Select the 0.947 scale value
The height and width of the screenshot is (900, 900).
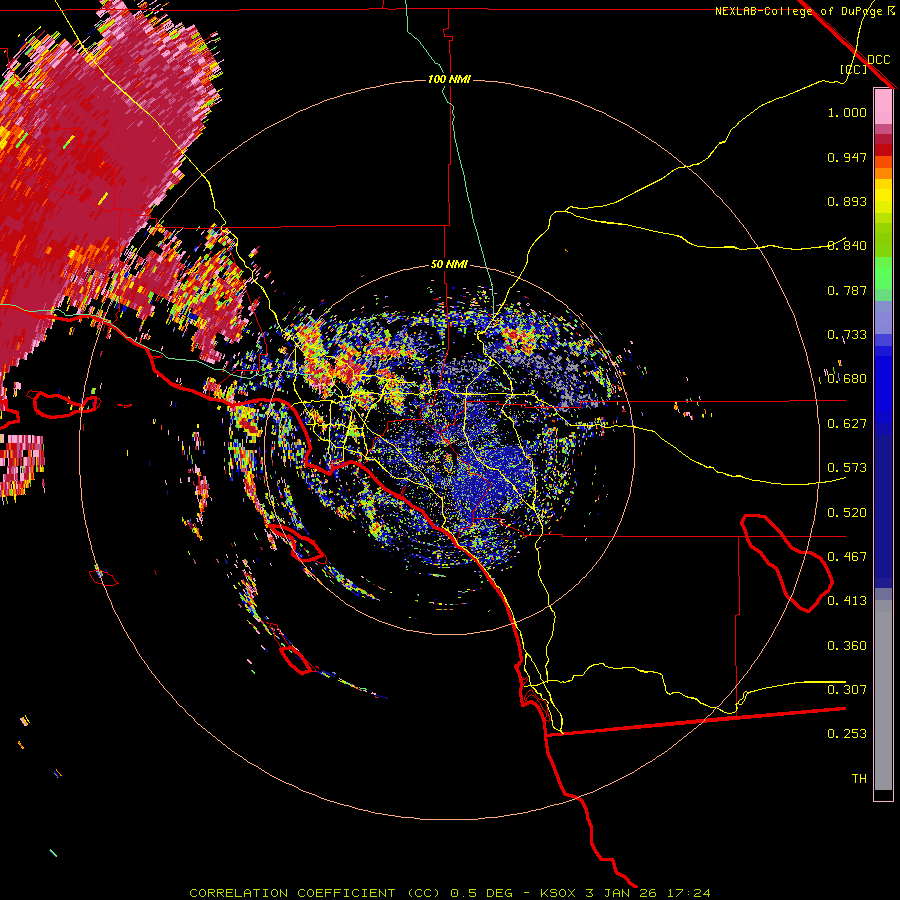[847, 157]
